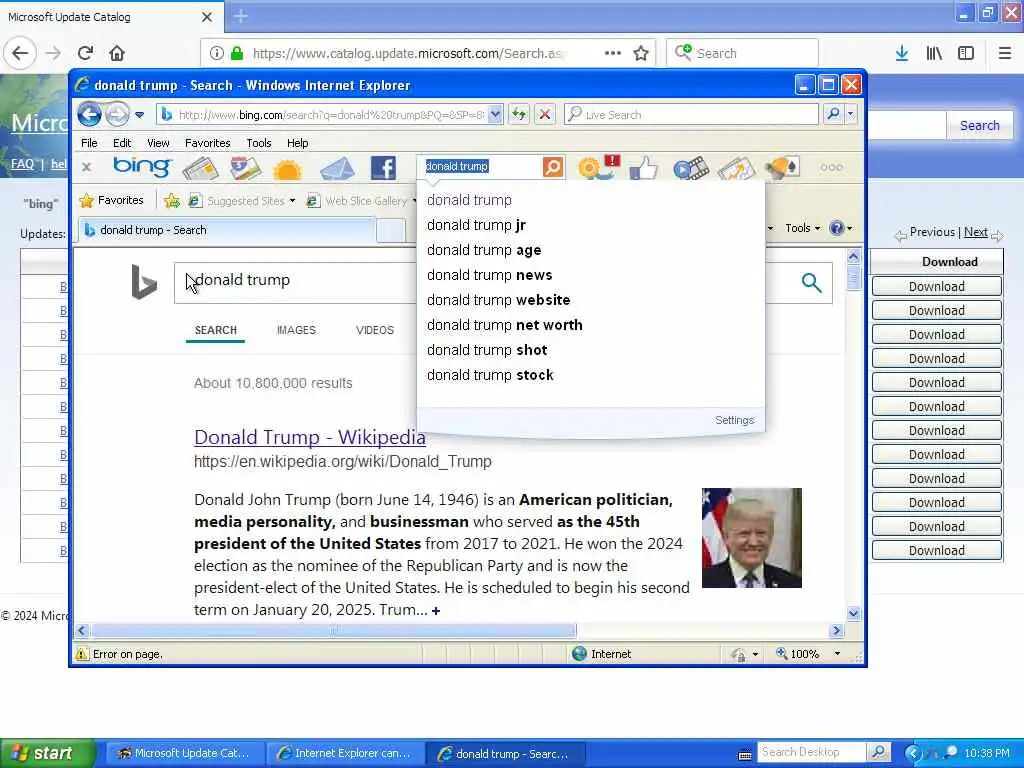Screen dimensions: 1024x768
Task: Choose suggestion 'donald trump jr'
Action: 476,225
